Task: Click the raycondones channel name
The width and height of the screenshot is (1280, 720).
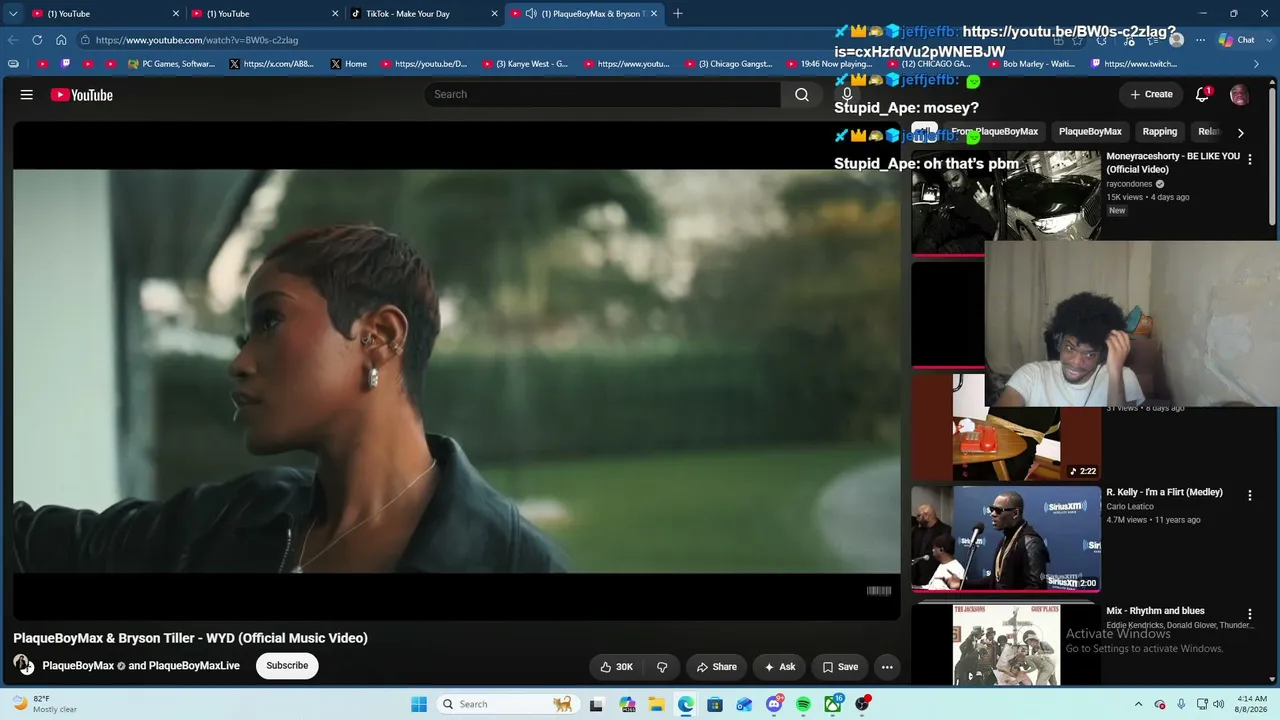Action: click(1129, 184)
